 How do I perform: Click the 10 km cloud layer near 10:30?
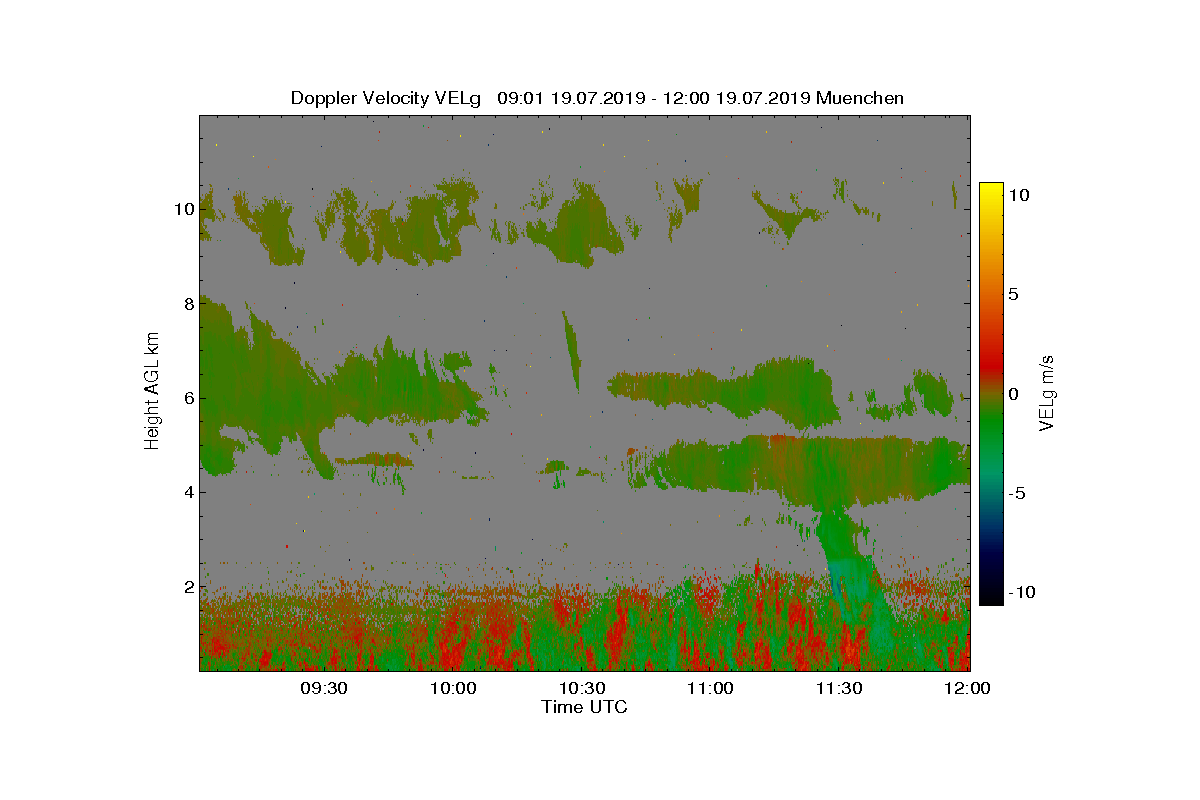click(x=575, y=225)
